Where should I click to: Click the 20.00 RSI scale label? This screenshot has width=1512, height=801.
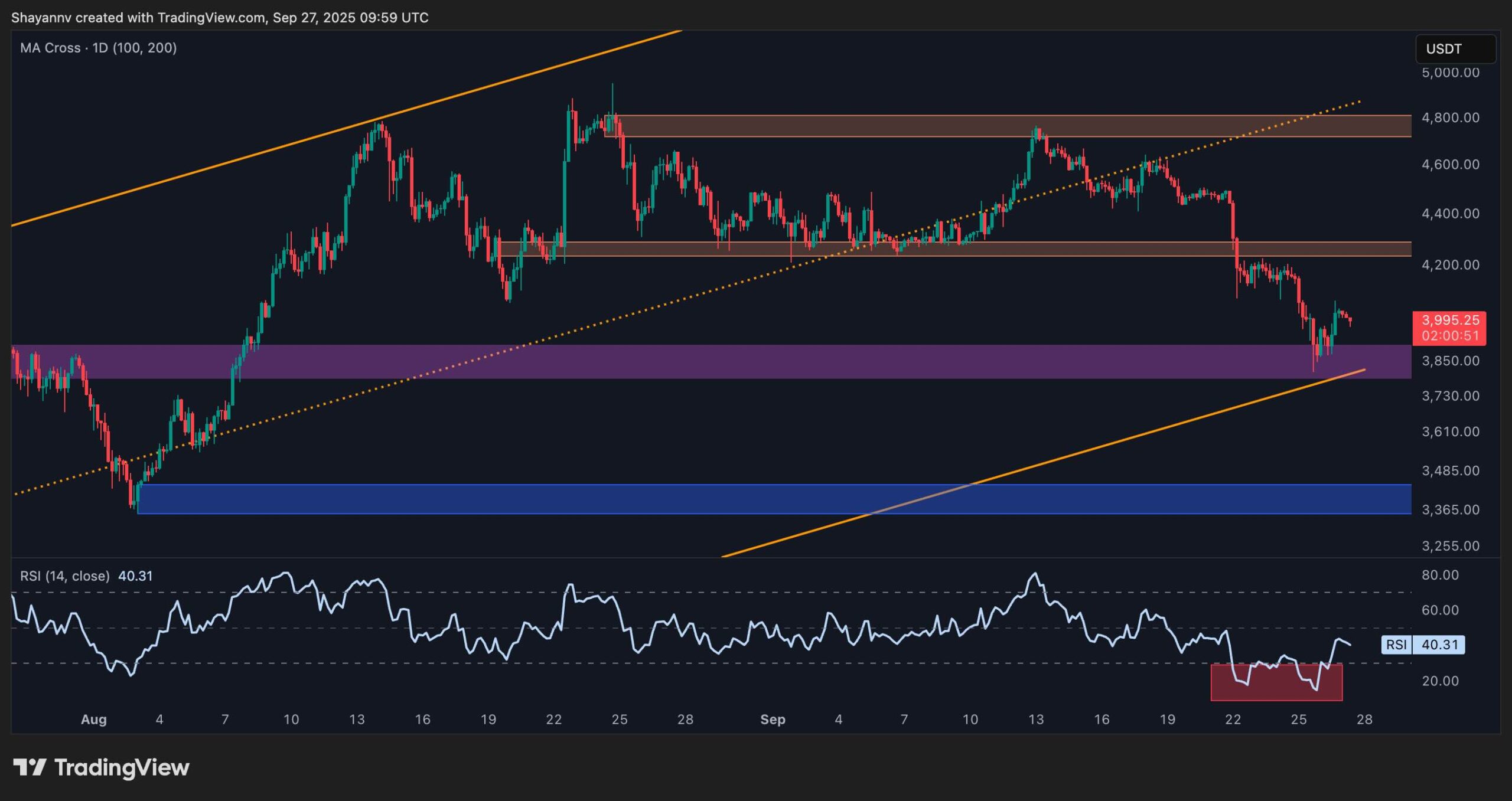(x=1440, y=681)
